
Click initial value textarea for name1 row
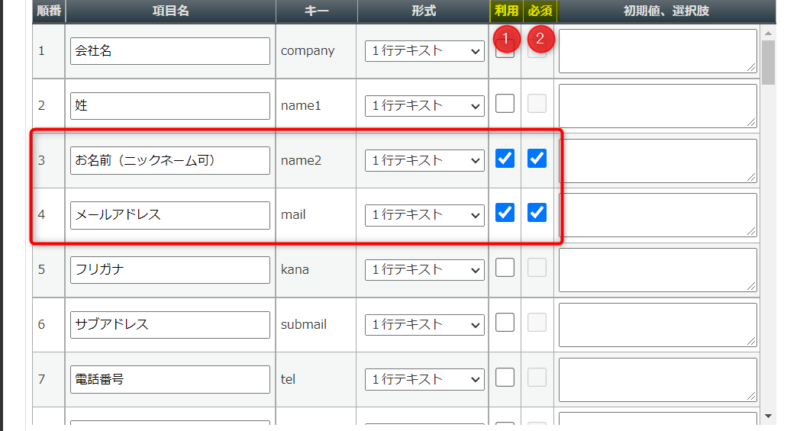[x=658, y=106]
